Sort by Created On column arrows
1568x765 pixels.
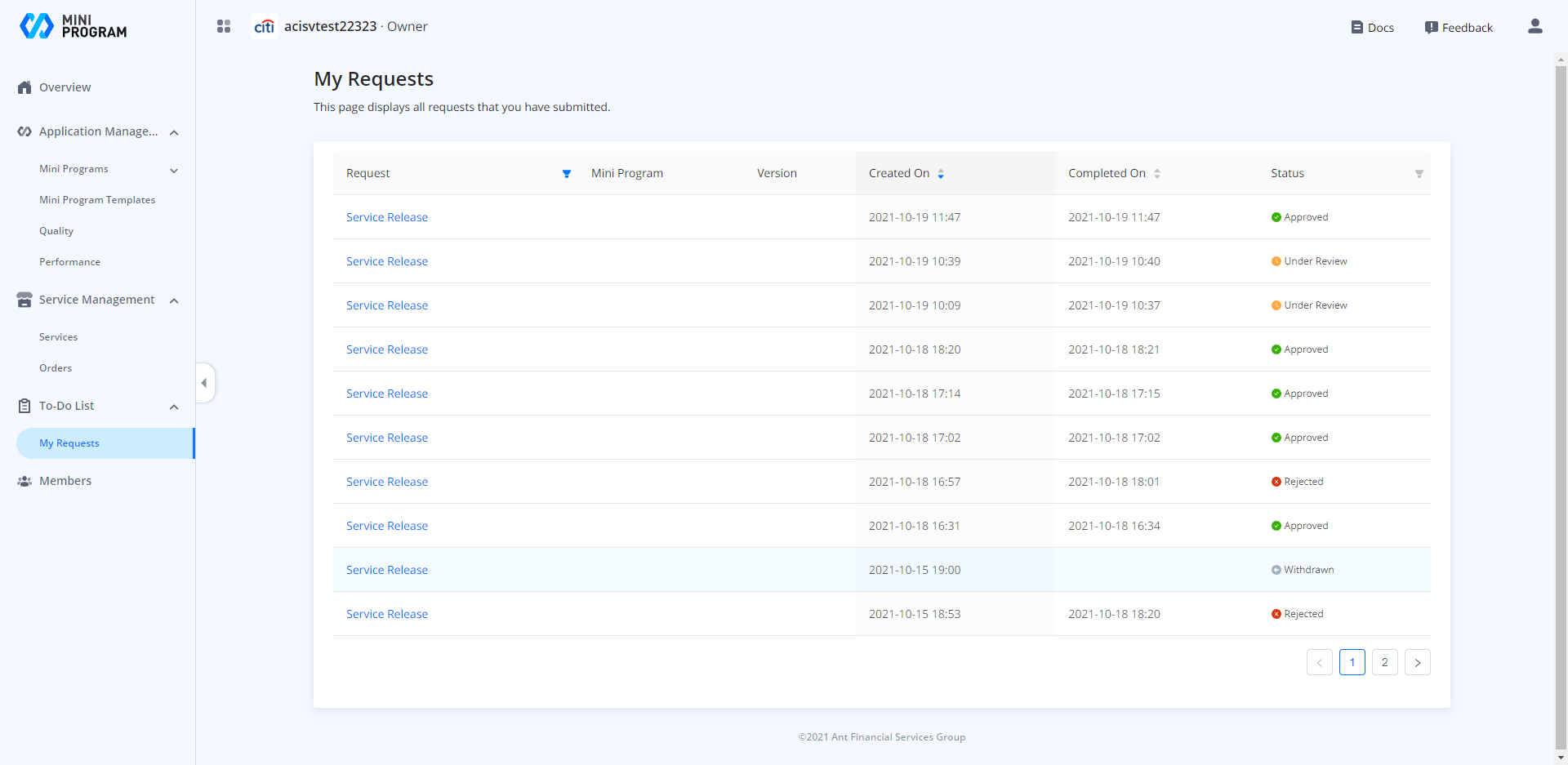click(x=941, y=174)
